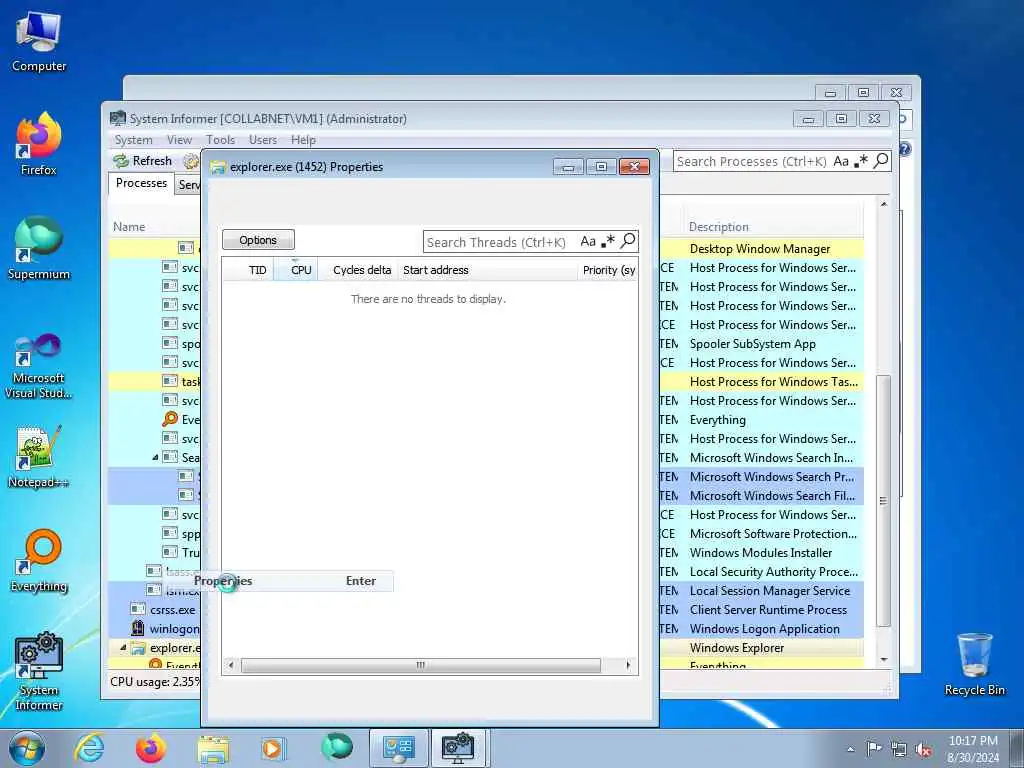
Task: Click scroll down arrow of process list
Action: pyautogui.click(x=884, y=660)
